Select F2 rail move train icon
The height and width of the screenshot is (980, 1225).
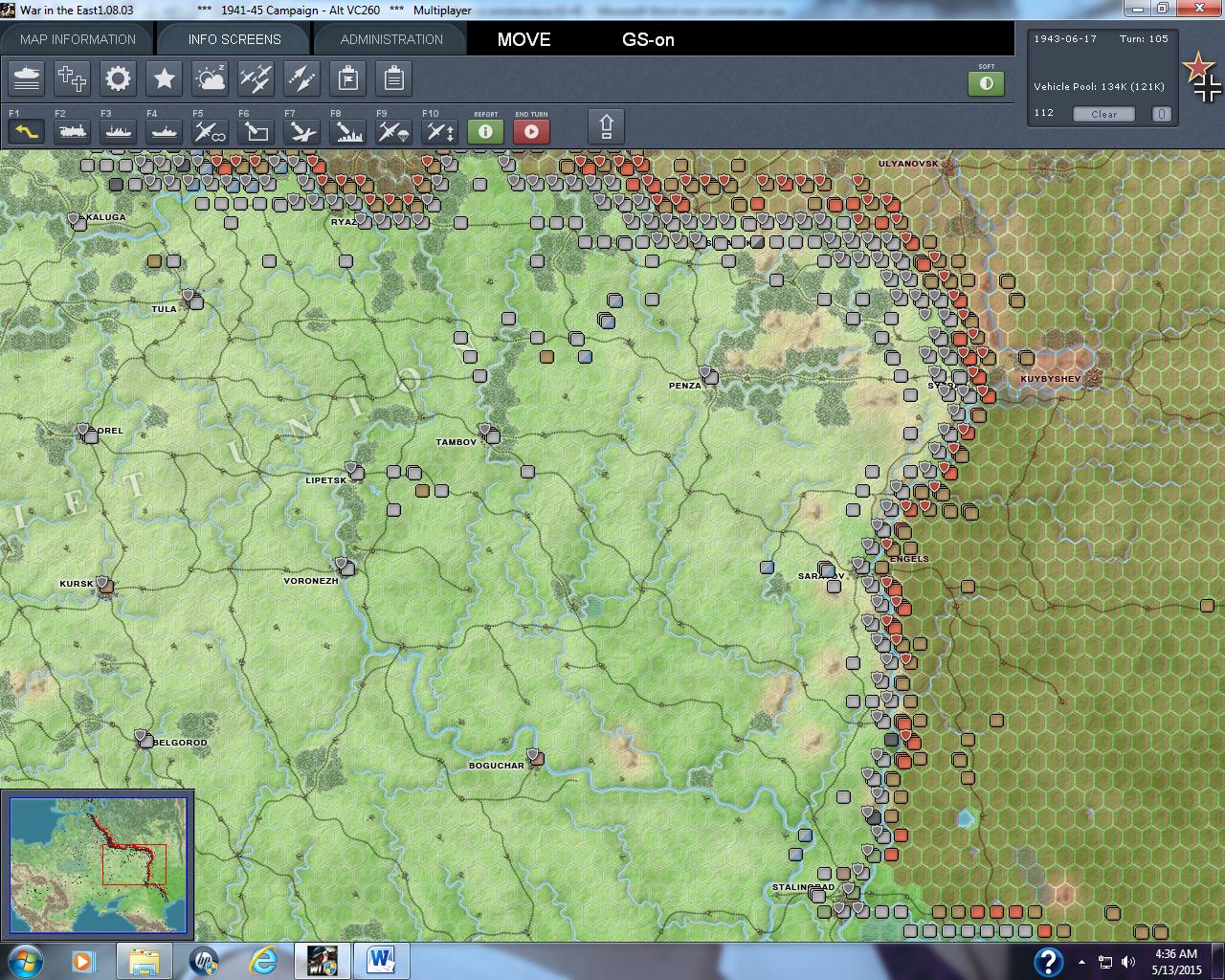tap(73, 131)
